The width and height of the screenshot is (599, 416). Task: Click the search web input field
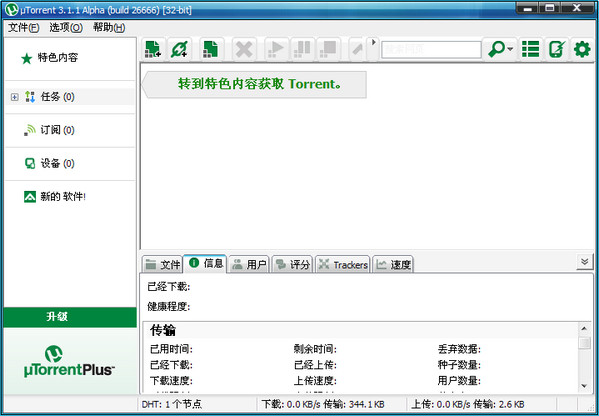(x=431, y=49)
